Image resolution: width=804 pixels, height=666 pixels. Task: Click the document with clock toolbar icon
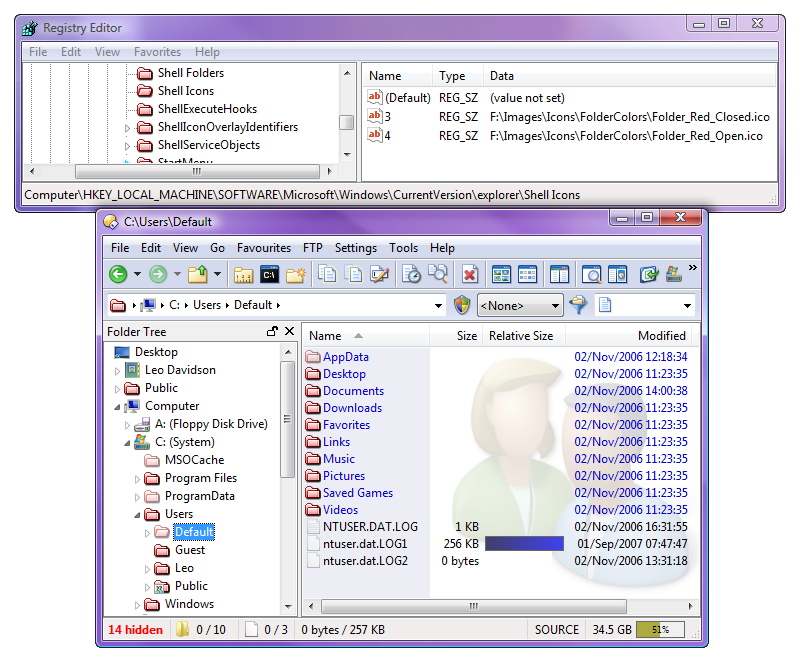411,274
